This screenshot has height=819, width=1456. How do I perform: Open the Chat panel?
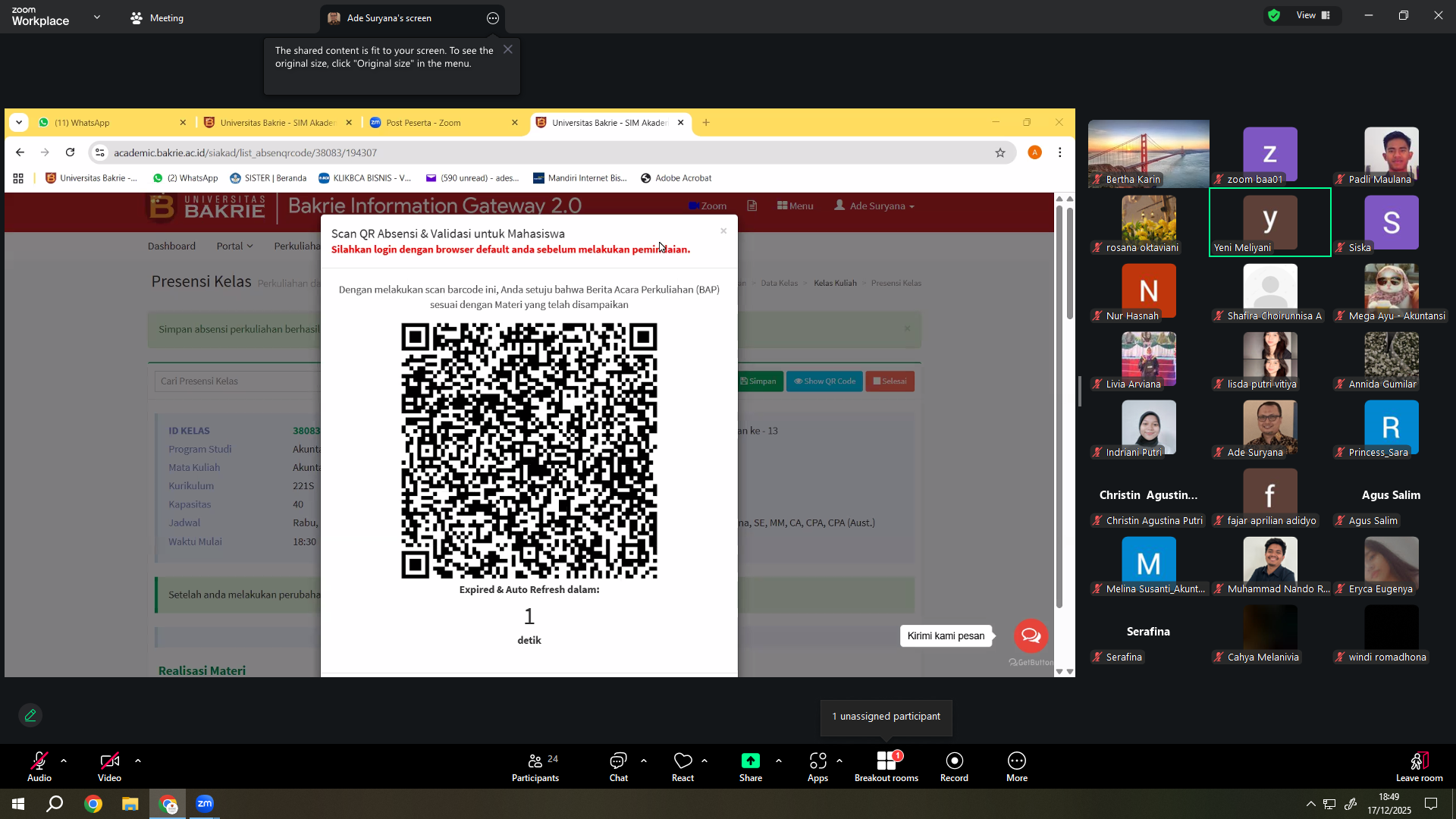619,767
